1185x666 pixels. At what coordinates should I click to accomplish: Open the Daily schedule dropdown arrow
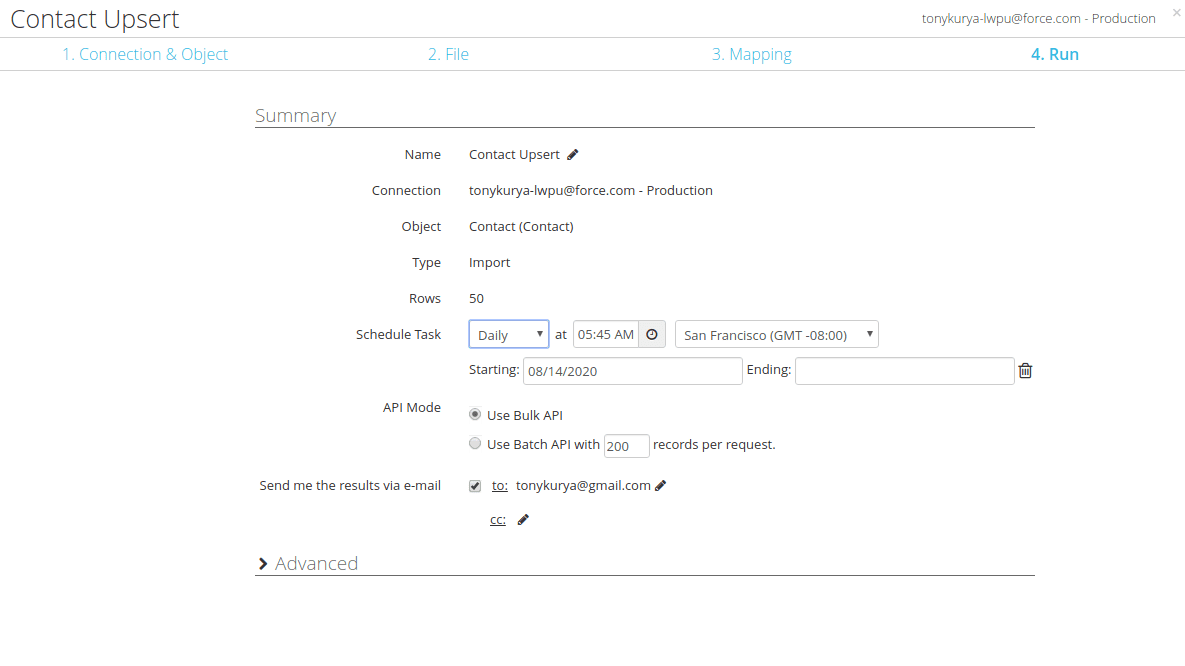pos(539,334)
